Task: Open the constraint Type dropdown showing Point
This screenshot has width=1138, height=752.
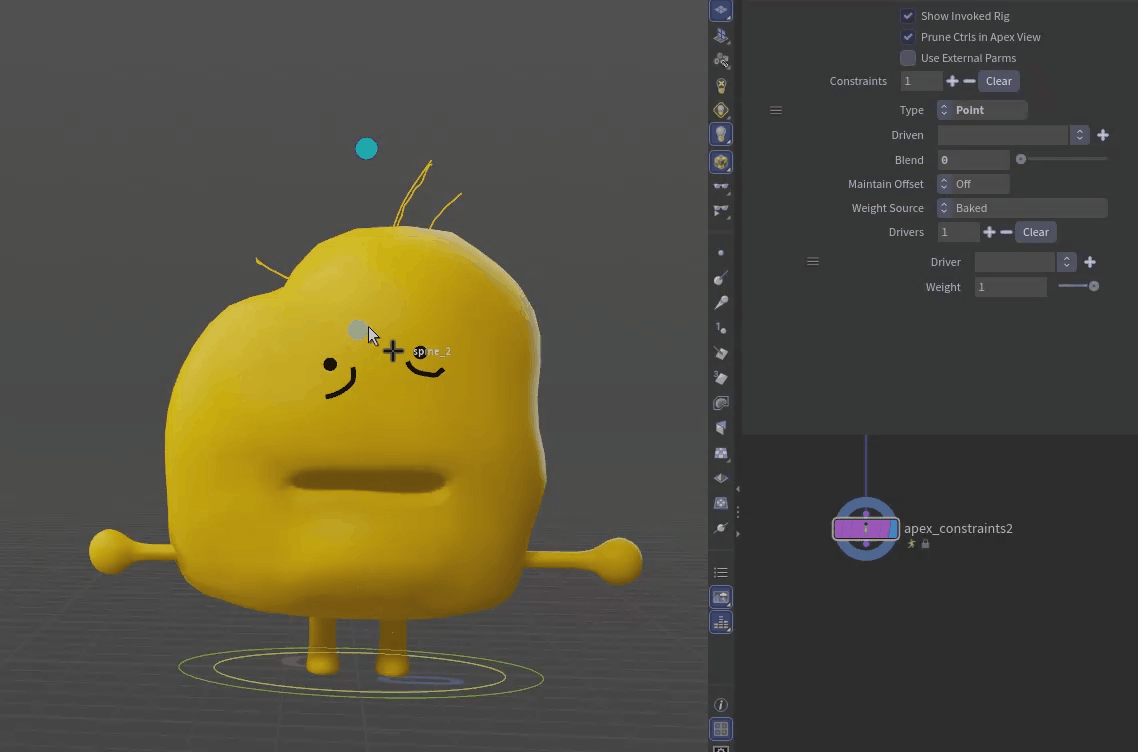Action: click(x=982, y=110)
